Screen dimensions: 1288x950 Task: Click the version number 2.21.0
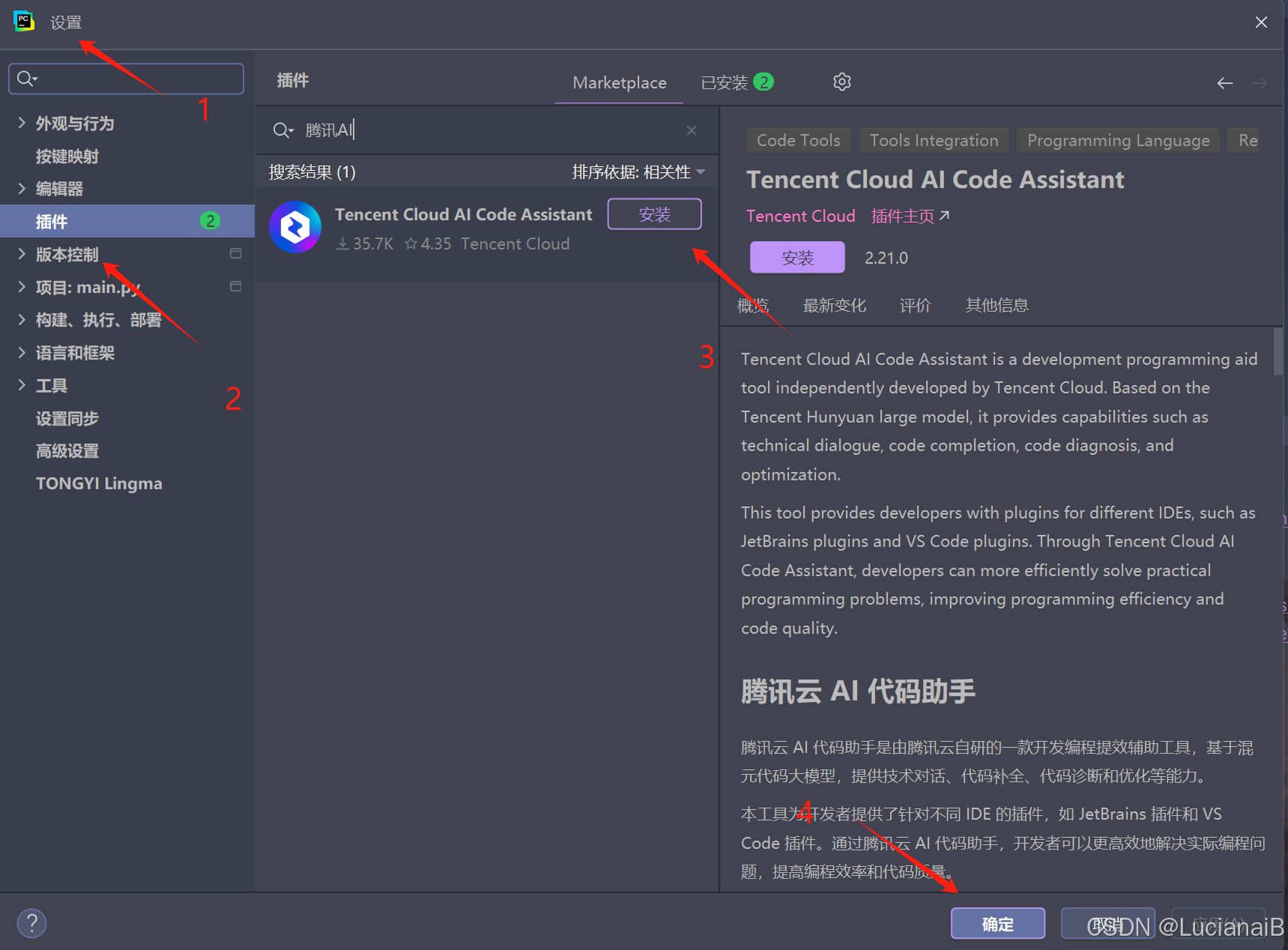tap(886, 258)
